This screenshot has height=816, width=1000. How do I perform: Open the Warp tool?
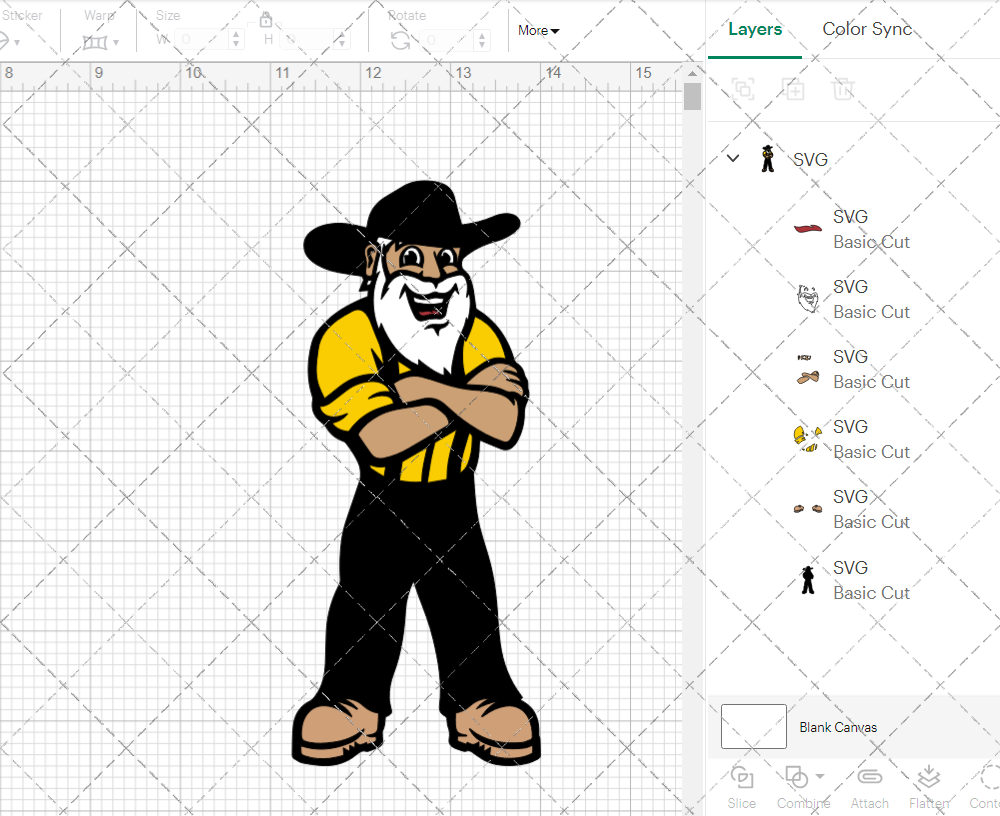point(97,42)
